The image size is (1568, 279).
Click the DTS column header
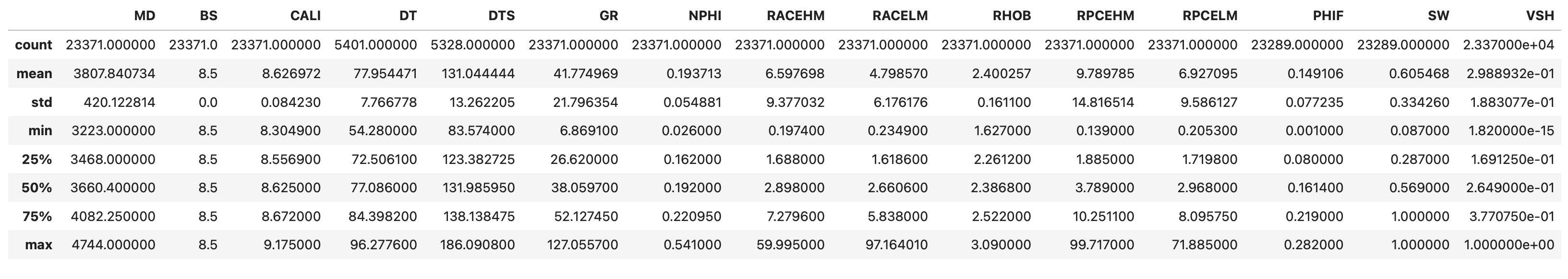pyautogui.click(x=501, y=16)
